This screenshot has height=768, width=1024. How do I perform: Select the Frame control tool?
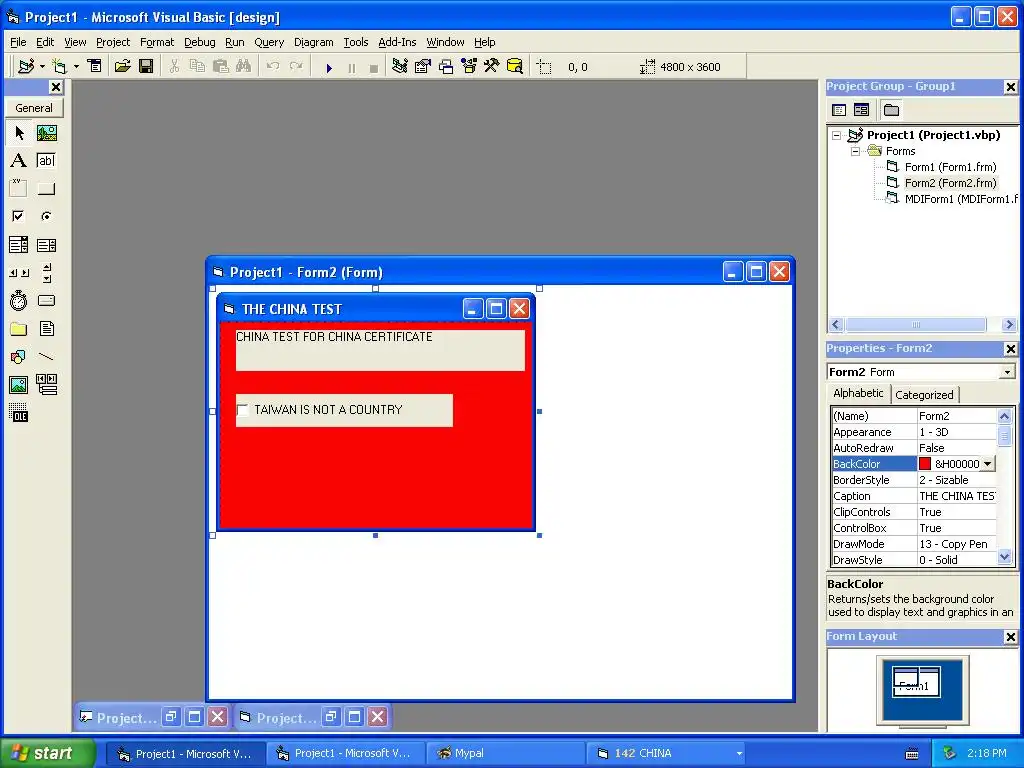(19, 189)
